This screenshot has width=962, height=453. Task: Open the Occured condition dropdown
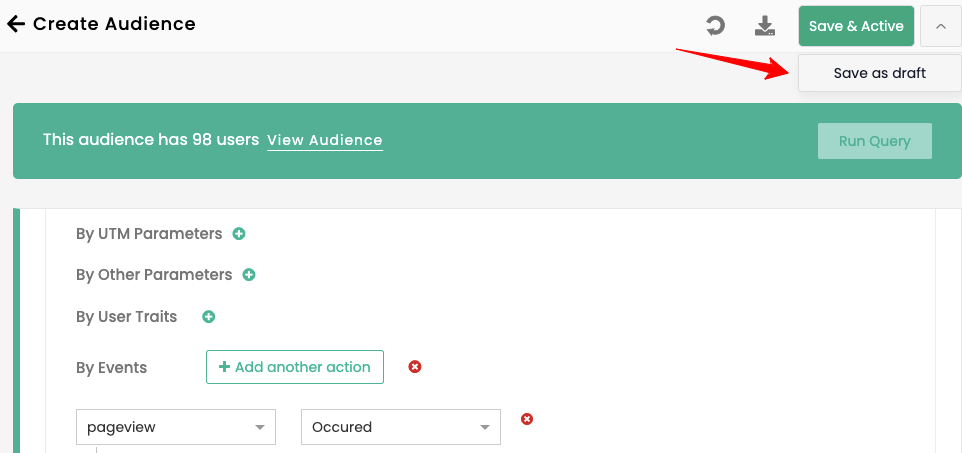click(x=400, y=427)
